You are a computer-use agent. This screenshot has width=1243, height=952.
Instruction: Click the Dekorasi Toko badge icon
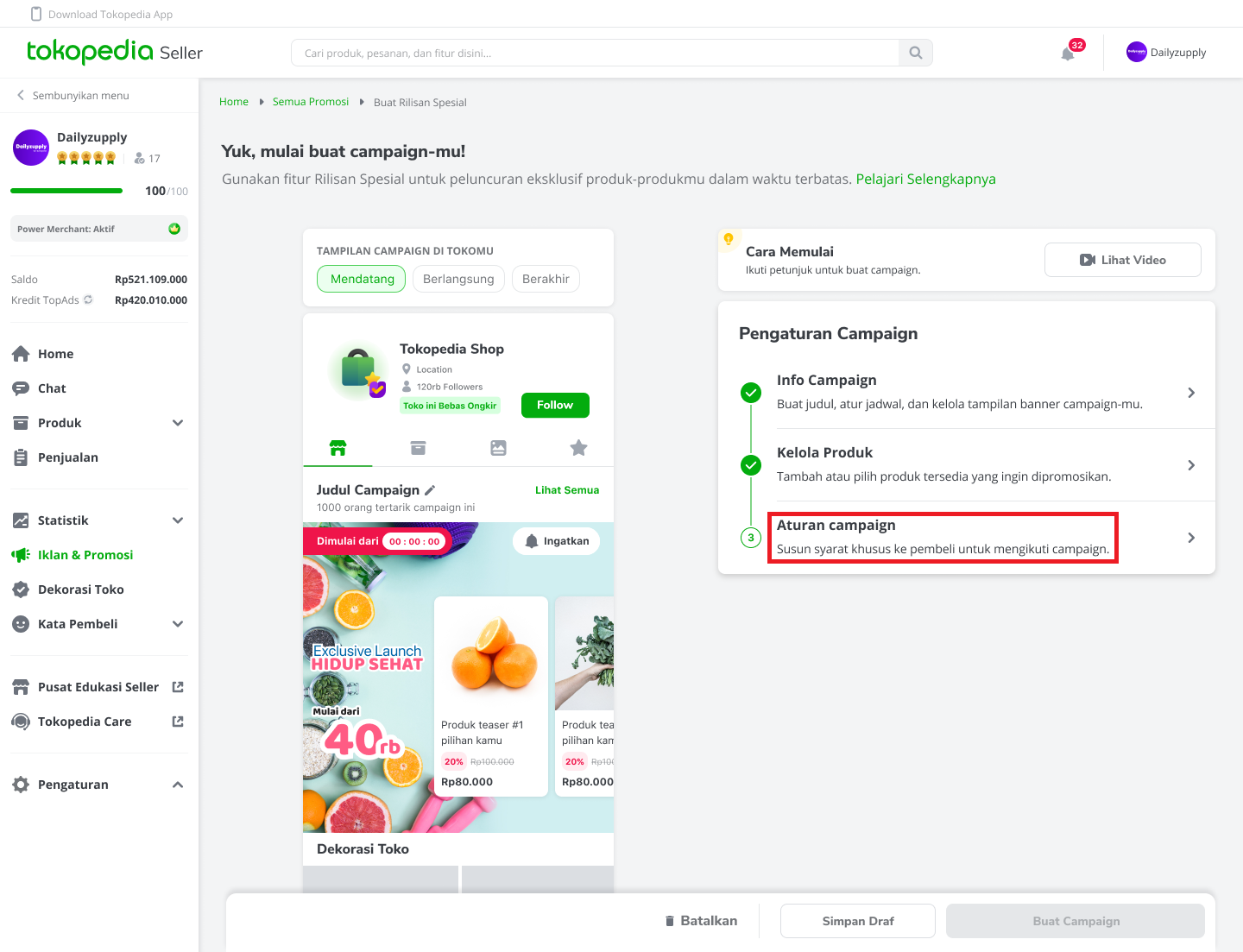click(x=21, y=589)
